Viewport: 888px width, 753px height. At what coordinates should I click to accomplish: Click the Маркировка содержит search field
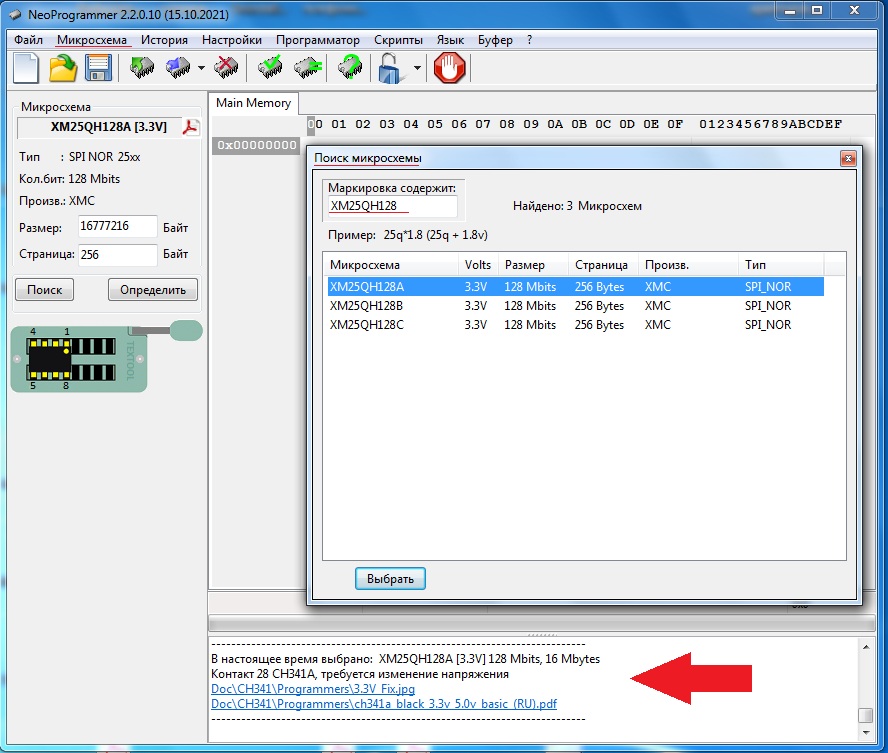(391, 206)
